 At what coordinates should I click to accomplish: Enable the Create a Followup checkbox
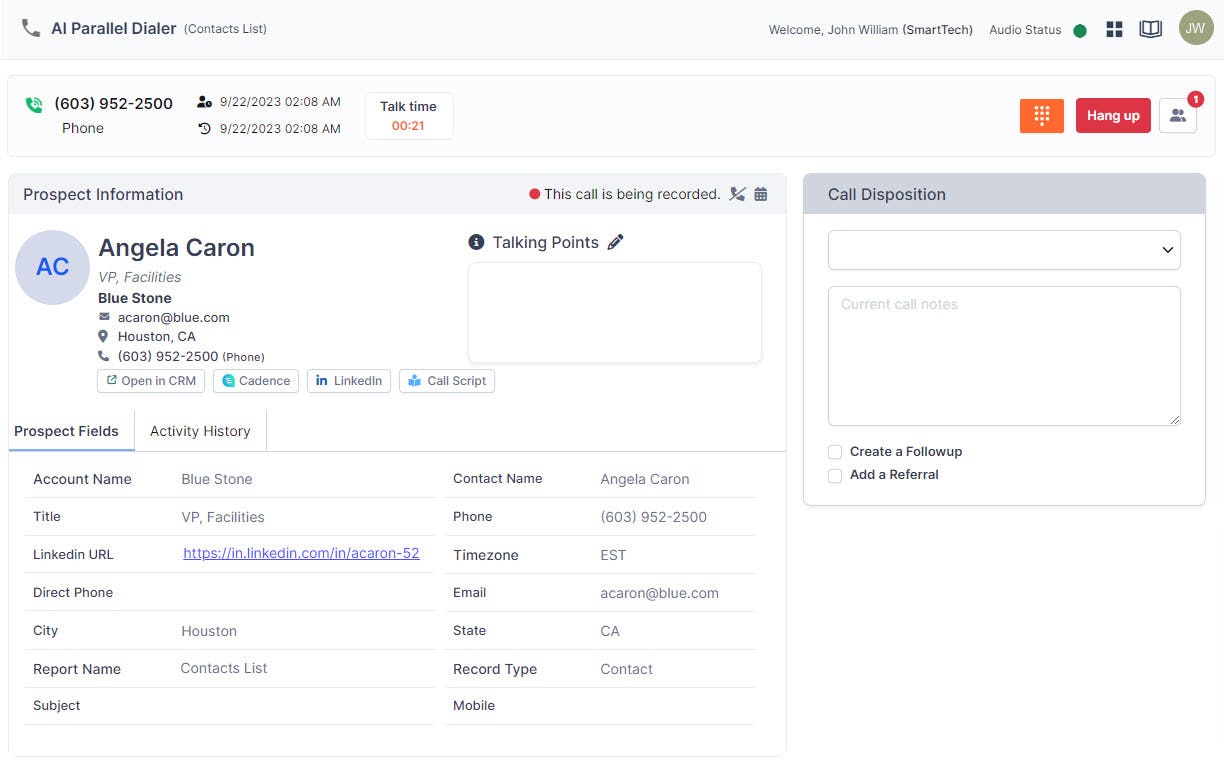(835, 452)
